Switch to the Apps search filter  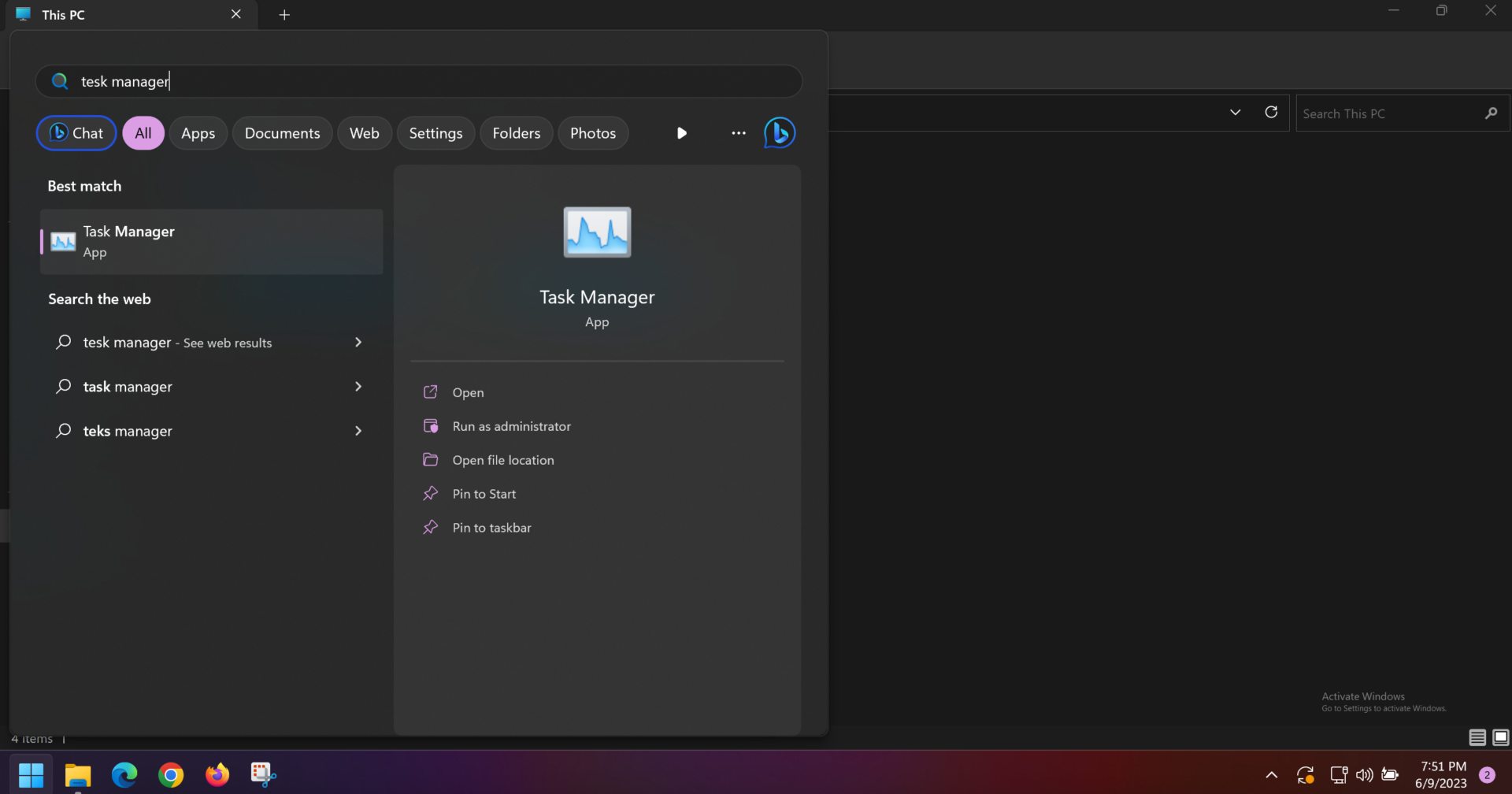click(198, 133)
